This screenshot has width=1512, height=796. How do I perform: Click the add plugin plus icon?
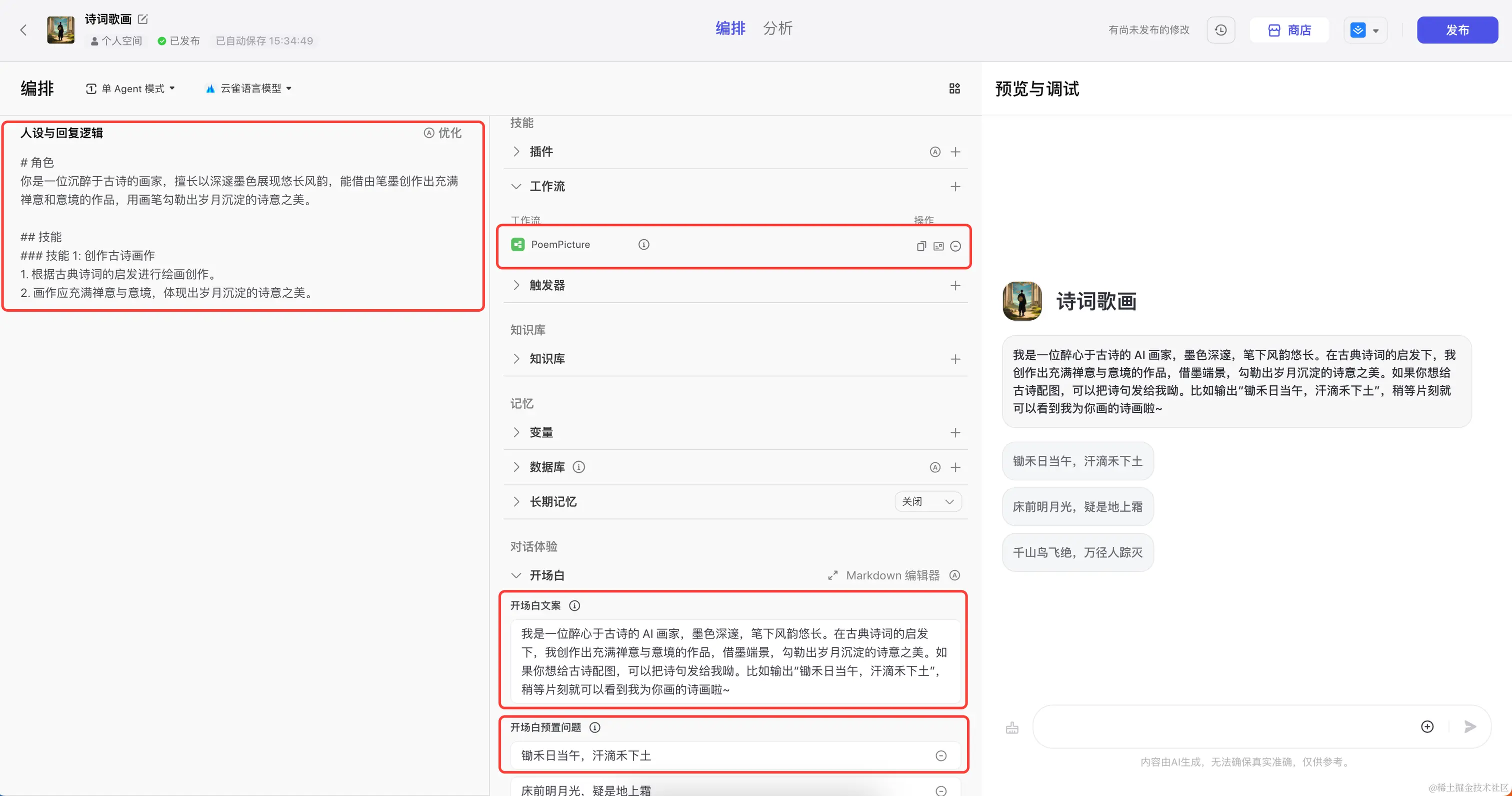(955, 152)
